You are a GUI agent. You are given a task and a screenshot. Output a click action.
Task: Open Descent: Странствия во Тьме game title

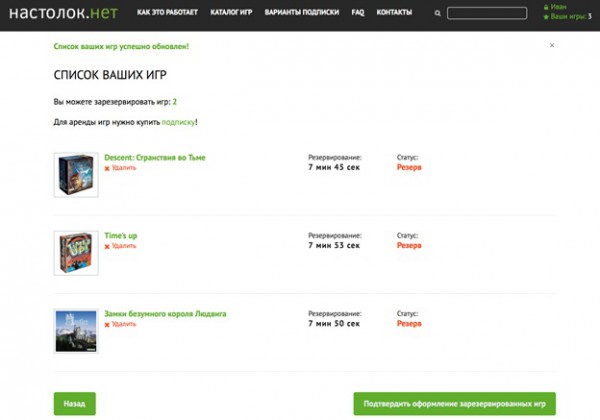pyautogui.click(x=155, y=157)
